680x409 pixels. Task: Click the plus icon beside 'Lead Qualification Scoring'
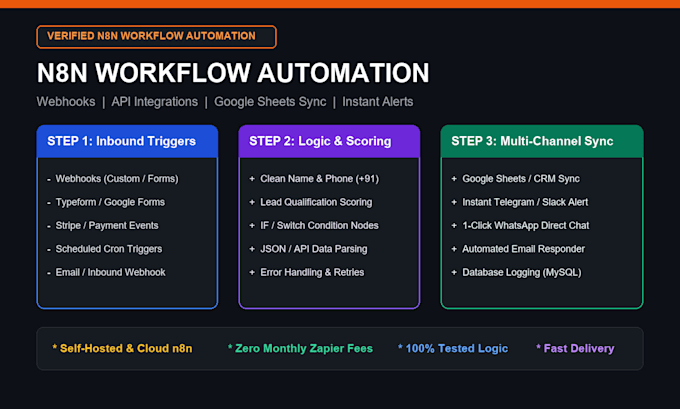pos(252,202)
